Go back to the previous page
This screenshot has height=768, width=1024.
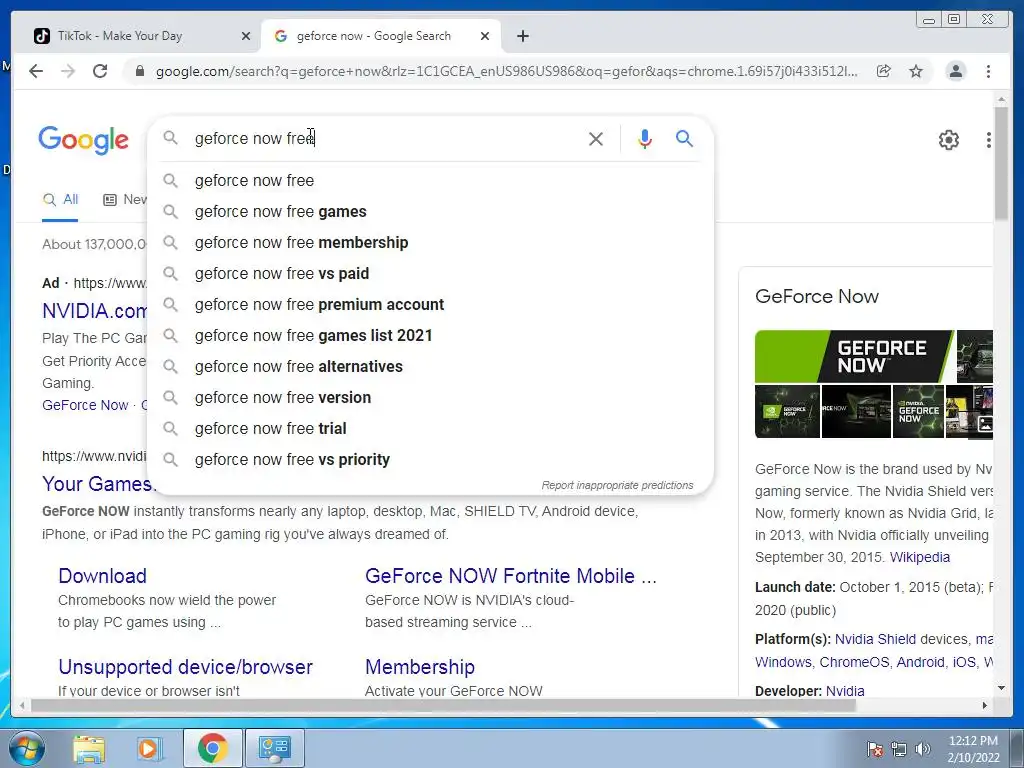(x=36, y=71)
